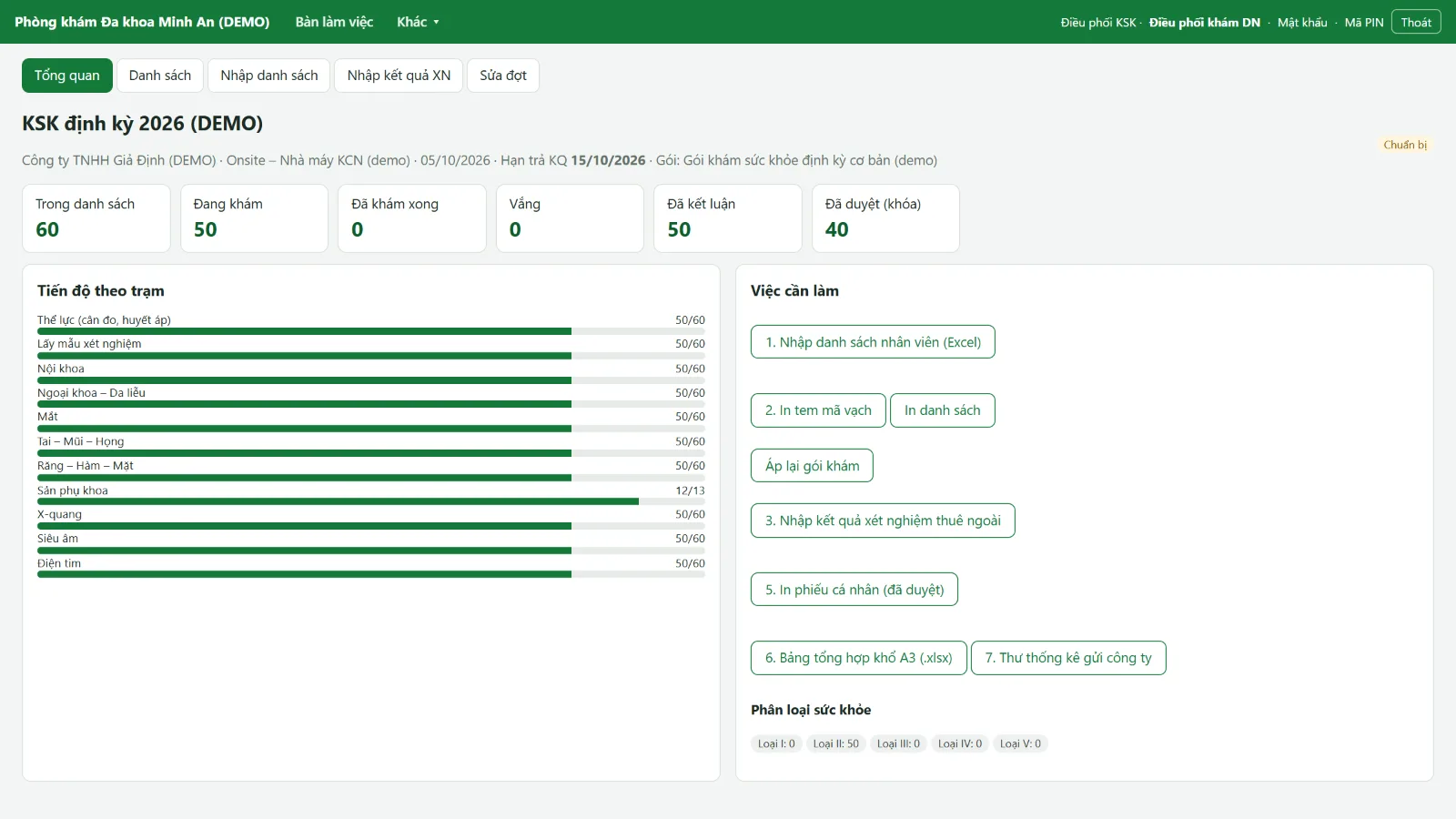Switch to Tổng quan tab
This screenshot has width=1456, height=819.
pos(67,76)
